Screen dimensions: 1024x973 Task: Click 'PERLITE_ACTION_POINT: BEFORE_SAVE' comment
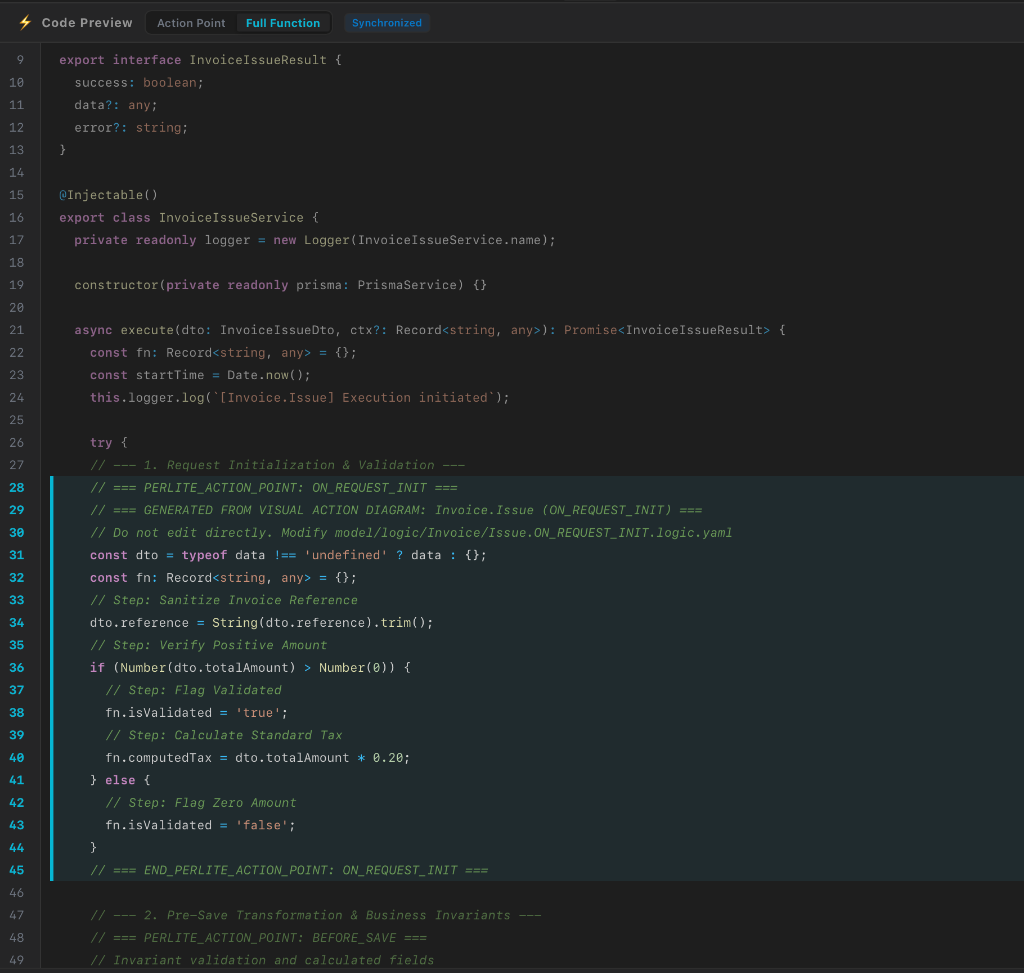259,938
